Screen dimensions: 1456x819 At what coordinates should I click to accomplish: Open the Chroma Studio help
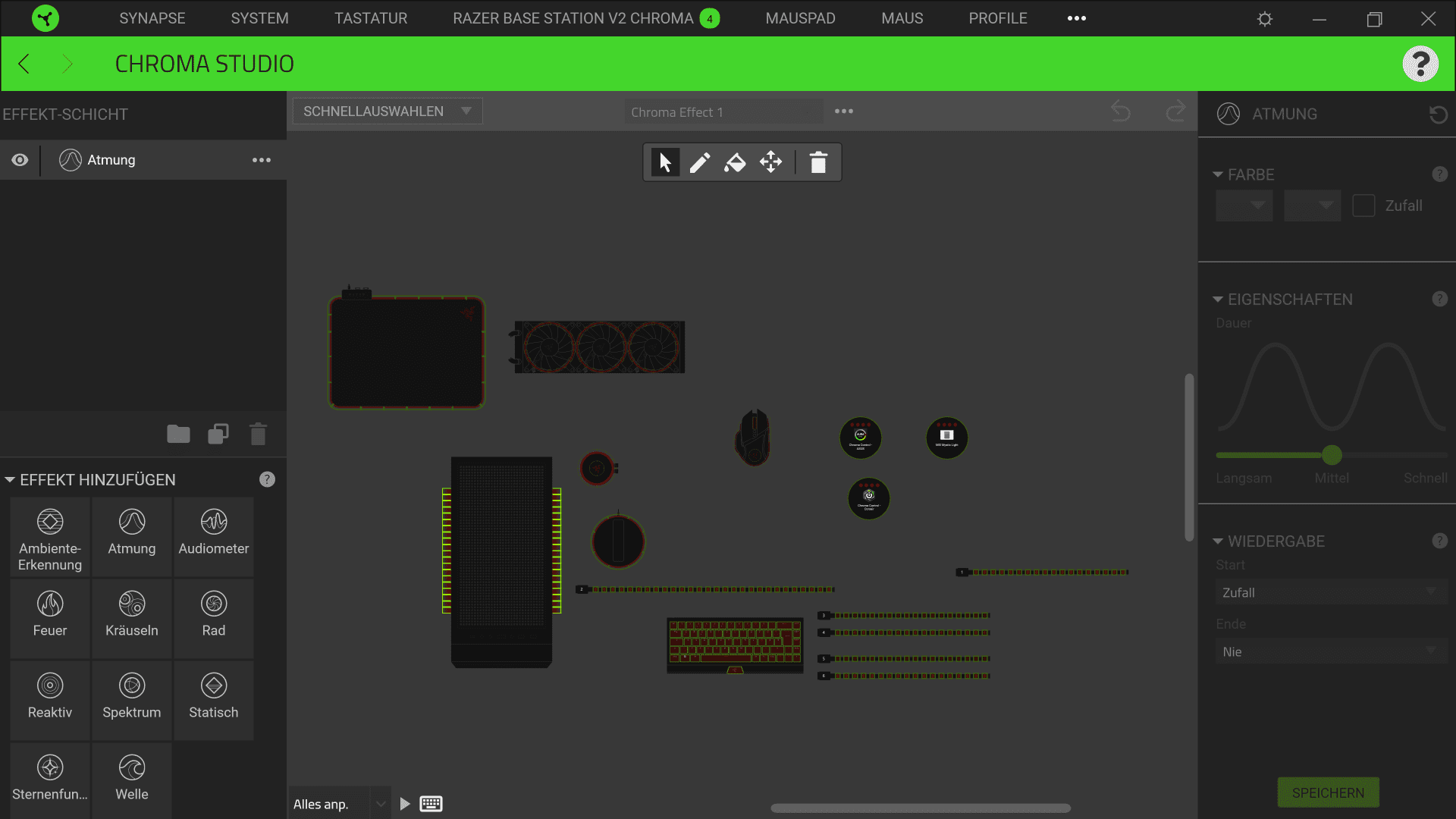pyautogui.click(x=1420, y=64)
